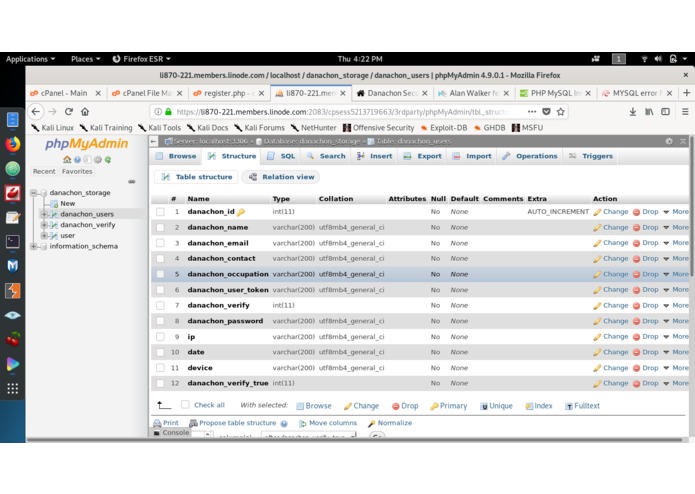Open the Export tab

coord(422,156)
